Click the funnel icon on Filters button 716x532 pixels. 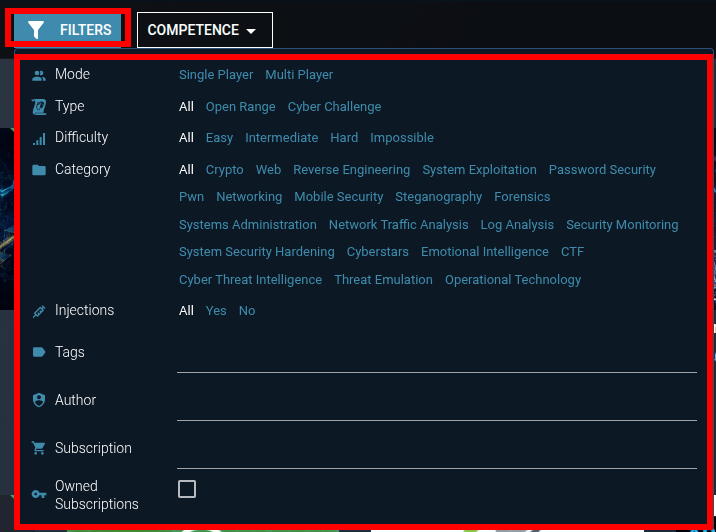(x=36, y=30)
